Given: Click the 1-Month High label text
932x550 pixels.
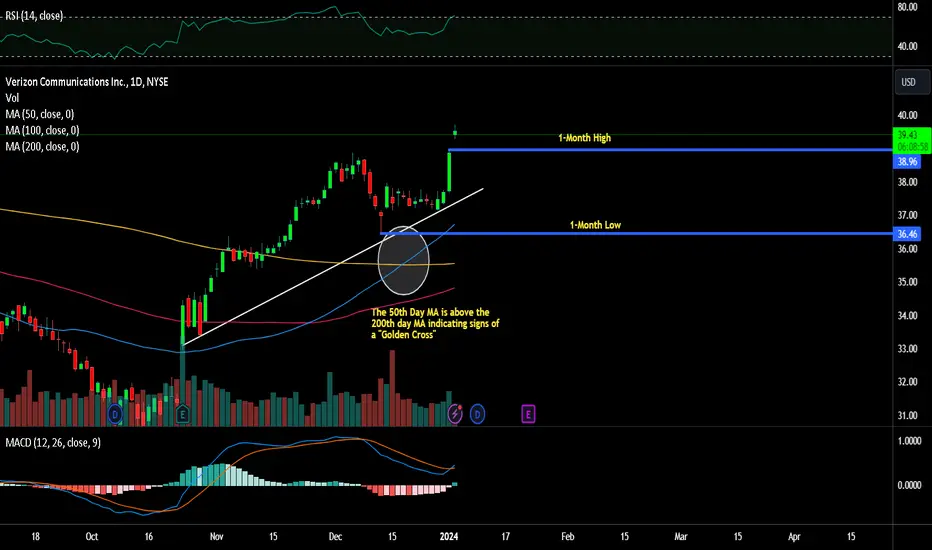Looking at the screenshot, I should pyautogui.click(x=584, y=138).
